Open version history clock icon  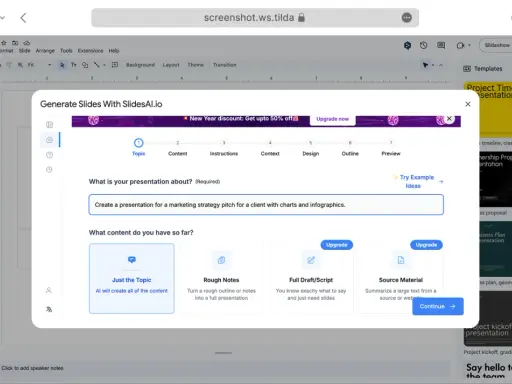click(x=424, y=45)
